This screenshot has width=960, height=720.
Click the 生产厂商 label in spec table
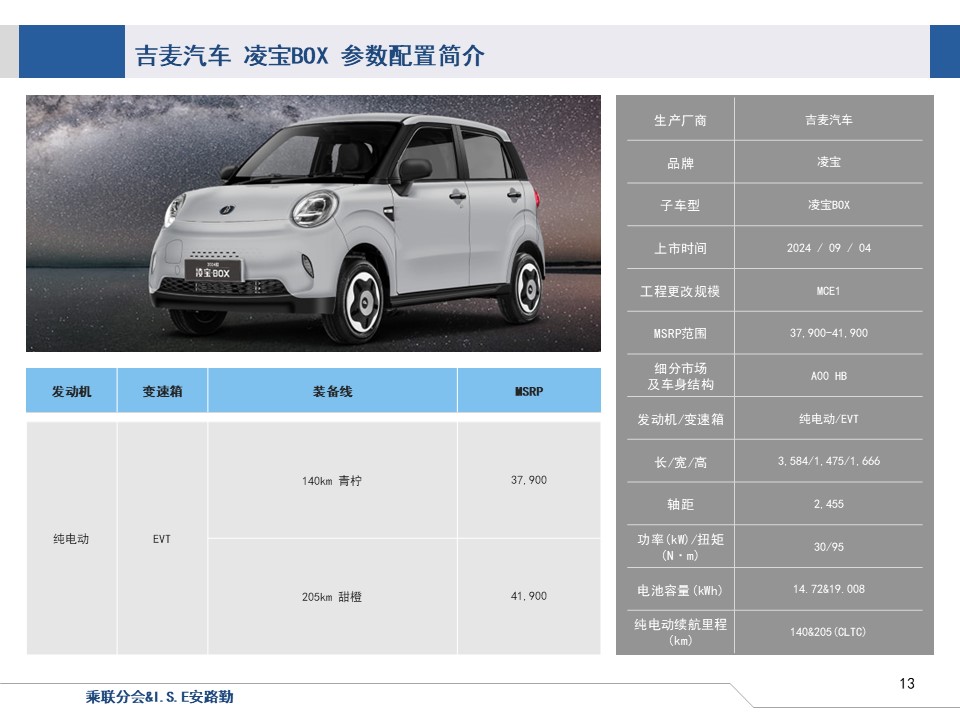point(680,120)
